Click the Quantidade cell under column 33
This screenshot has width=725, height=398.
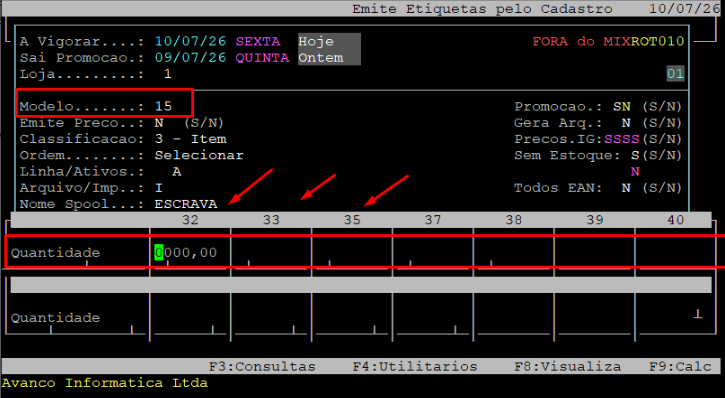pyautogui.click(x=271, y=252)
